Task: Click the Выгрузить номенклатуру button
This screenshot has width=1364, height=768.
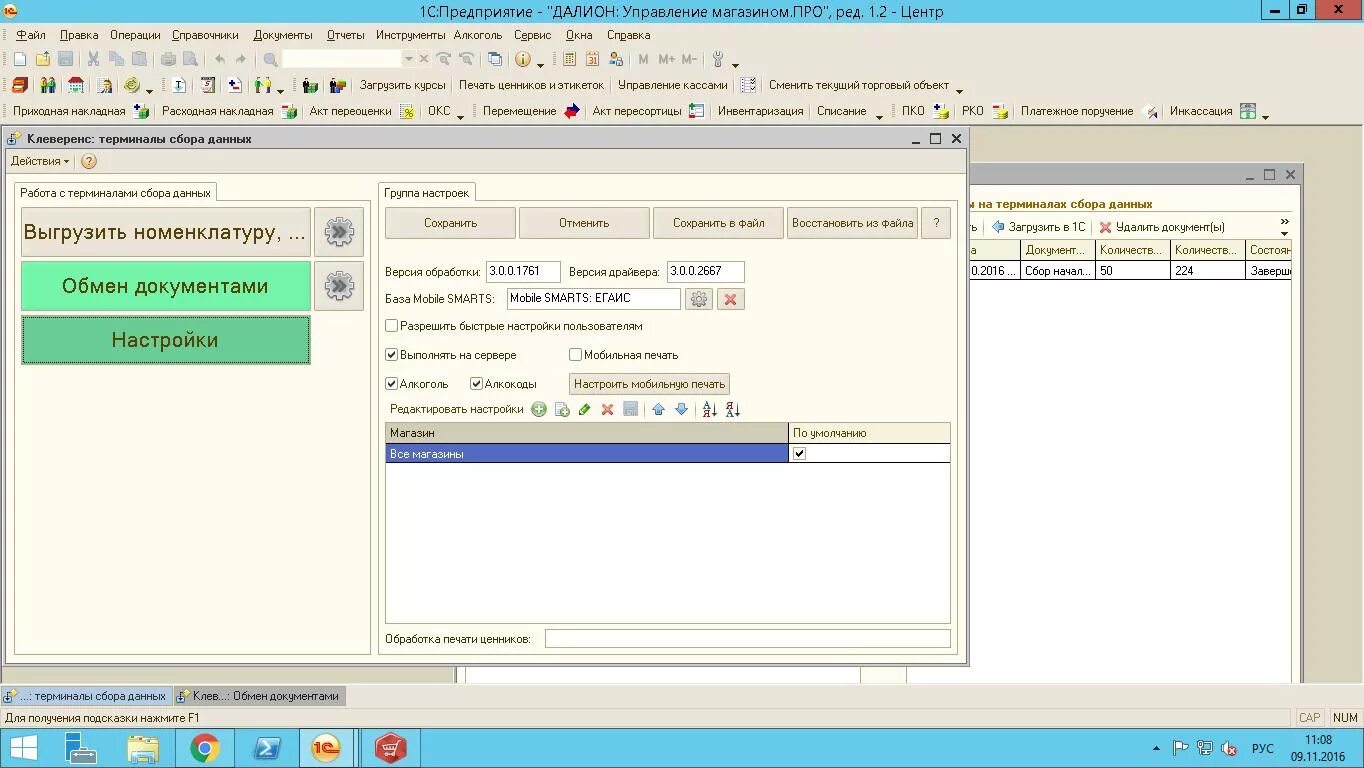Action: [166, 232]
